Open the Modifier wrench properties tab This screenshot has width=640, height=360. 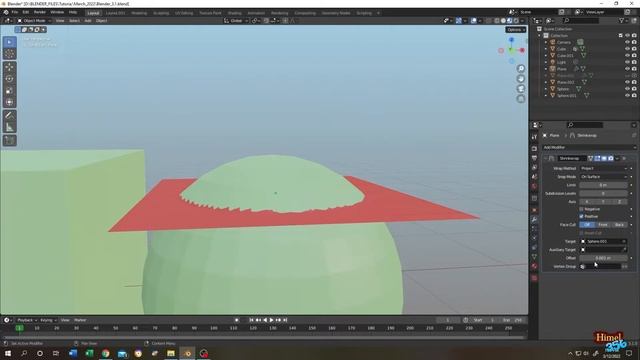point(534,220)
